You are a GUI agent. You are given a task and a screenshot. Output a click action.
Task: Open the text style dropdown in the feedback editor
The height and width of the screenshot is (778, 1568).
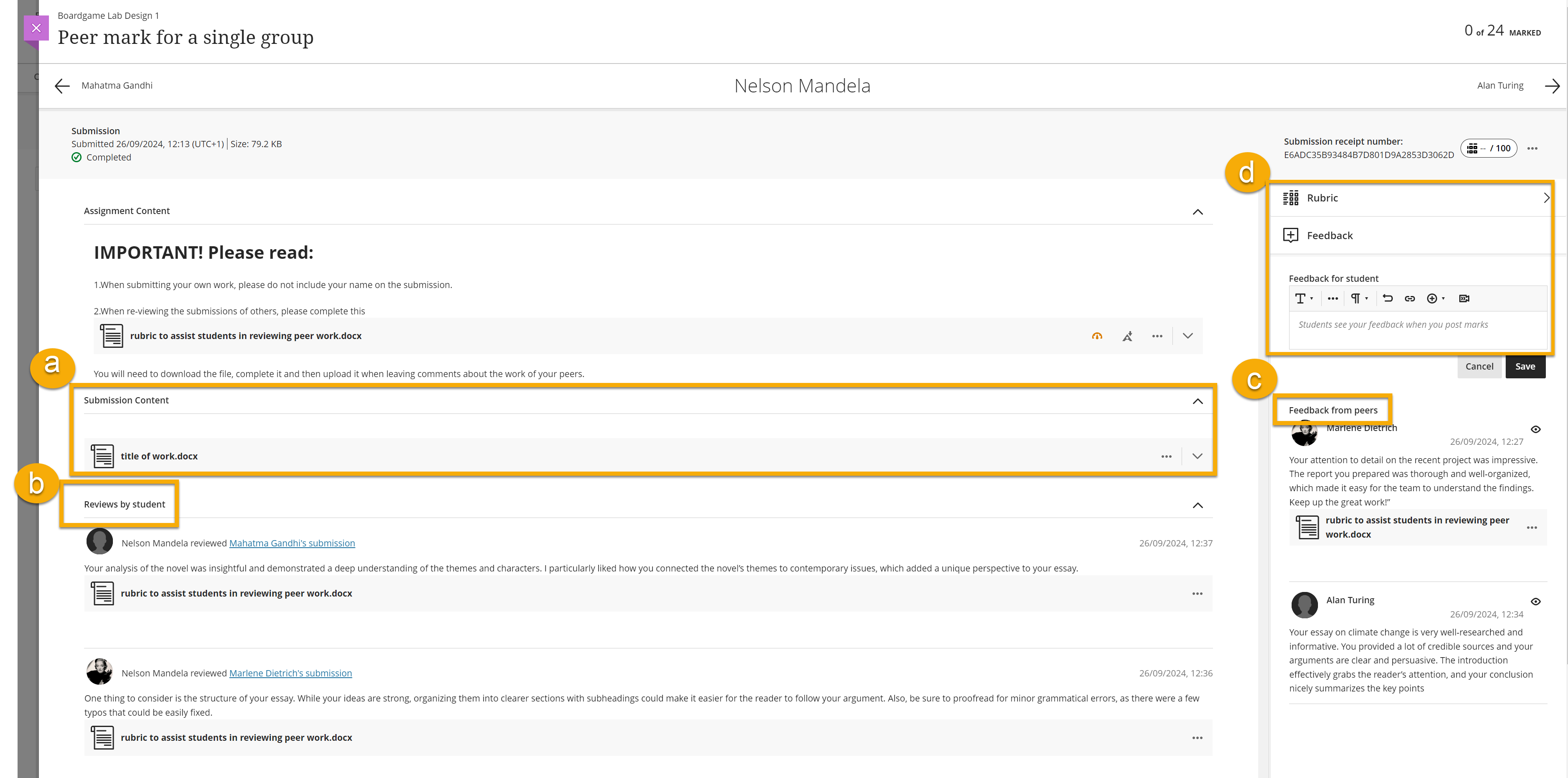(x=1305, y=298)
